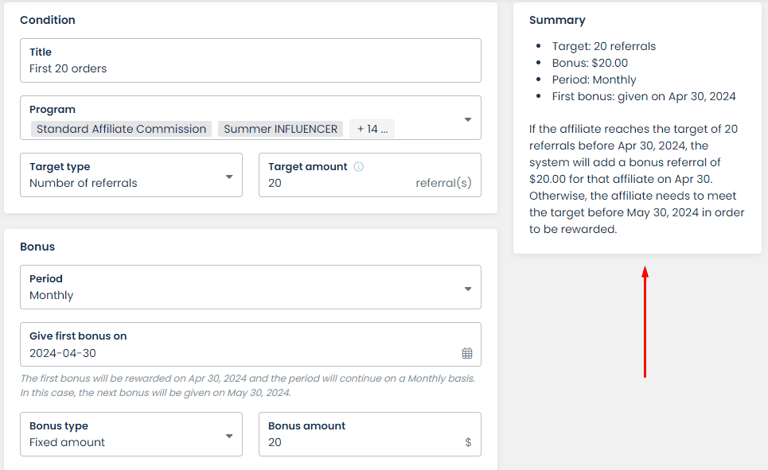This screenshot has width=768, height=470.
Task: Show the "+ 14 ..." hidden programs
Action: point(372,129)
